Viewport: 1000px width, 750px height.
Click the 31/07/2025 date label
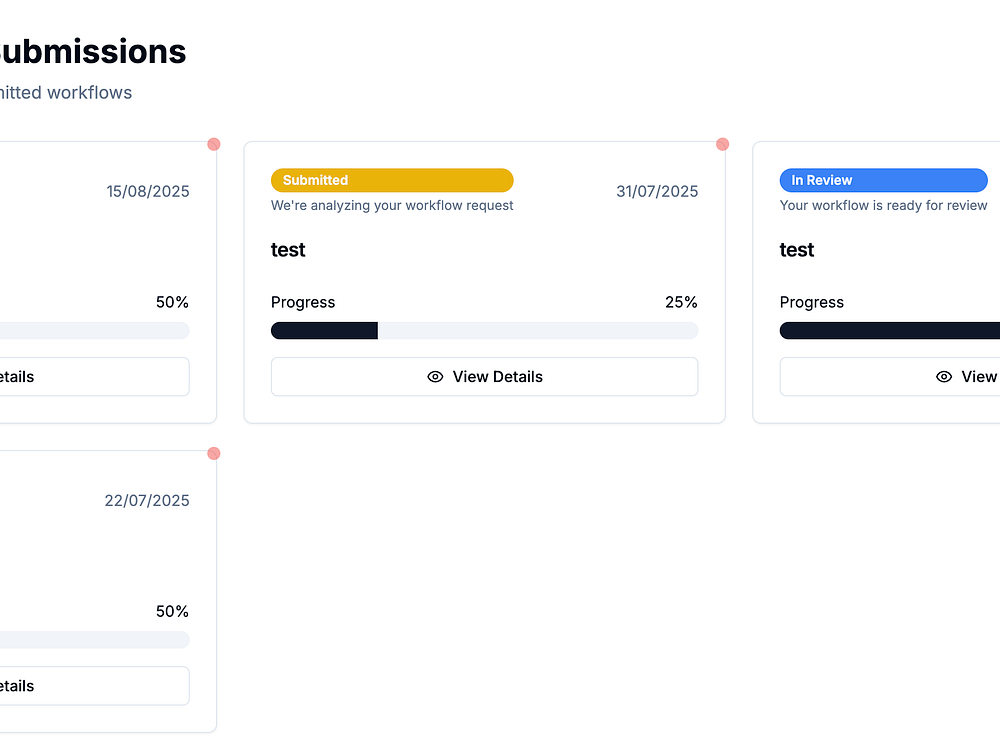point(657,192)
